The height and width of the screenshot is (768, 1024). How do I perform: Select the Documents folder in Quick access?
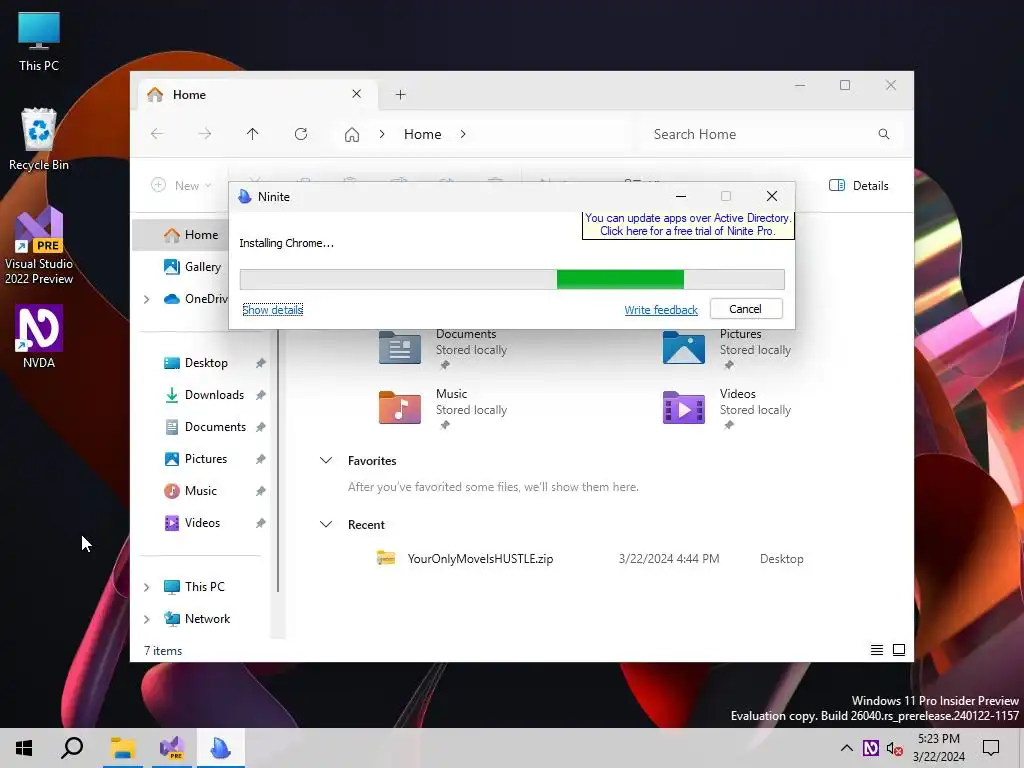(x=443, y=349)
